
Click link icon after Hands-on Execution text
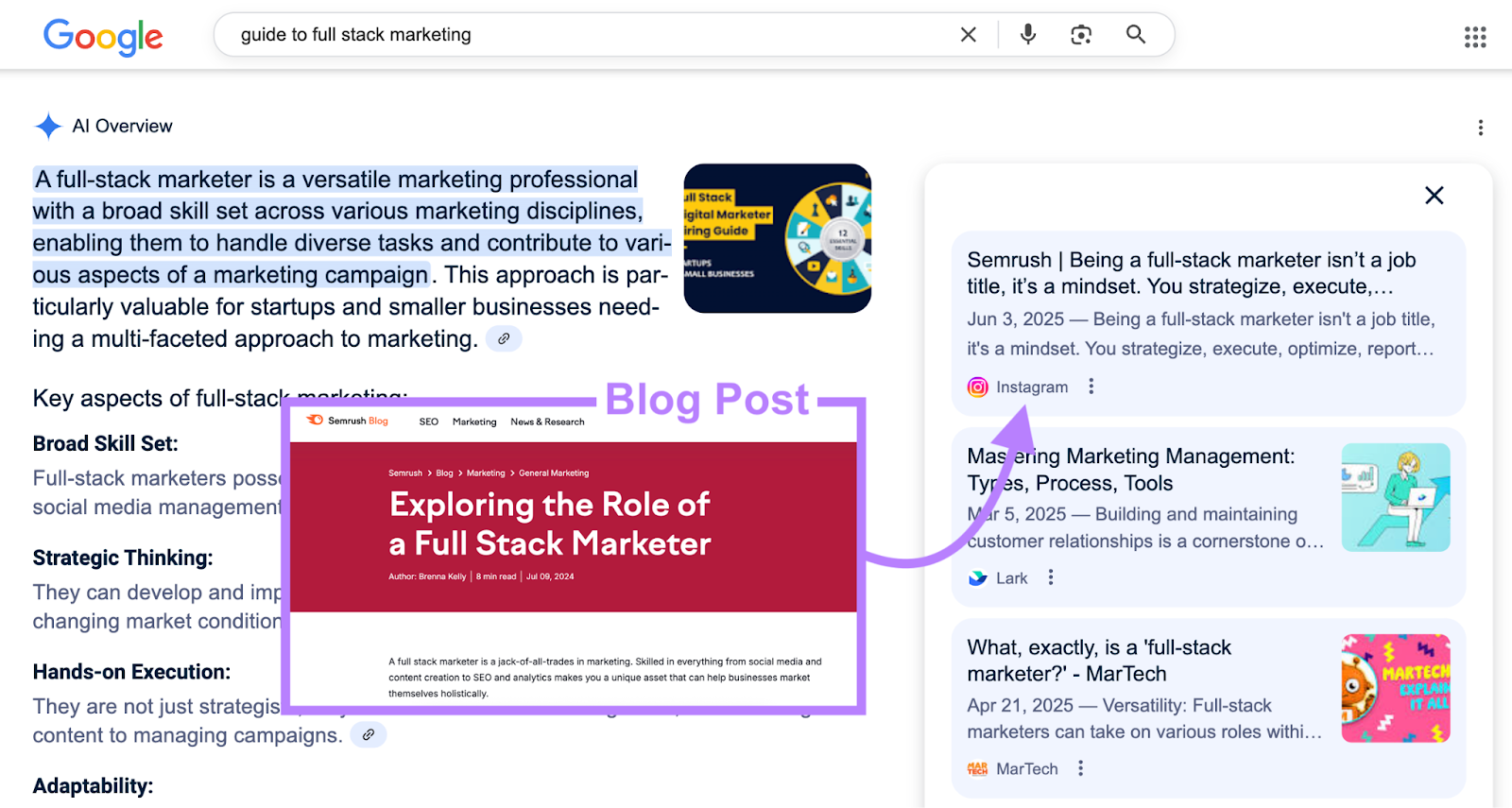(369, 734)
